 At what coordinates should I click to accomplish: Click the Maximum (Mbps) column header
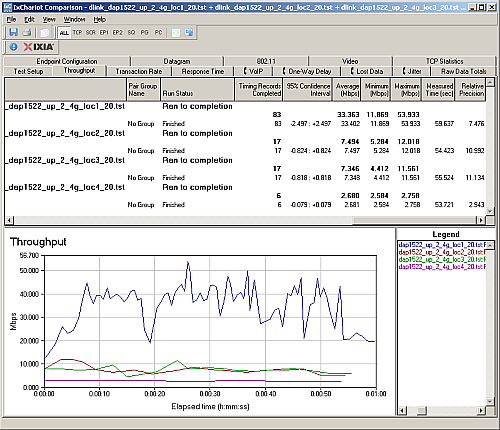(x=406, y=89)
